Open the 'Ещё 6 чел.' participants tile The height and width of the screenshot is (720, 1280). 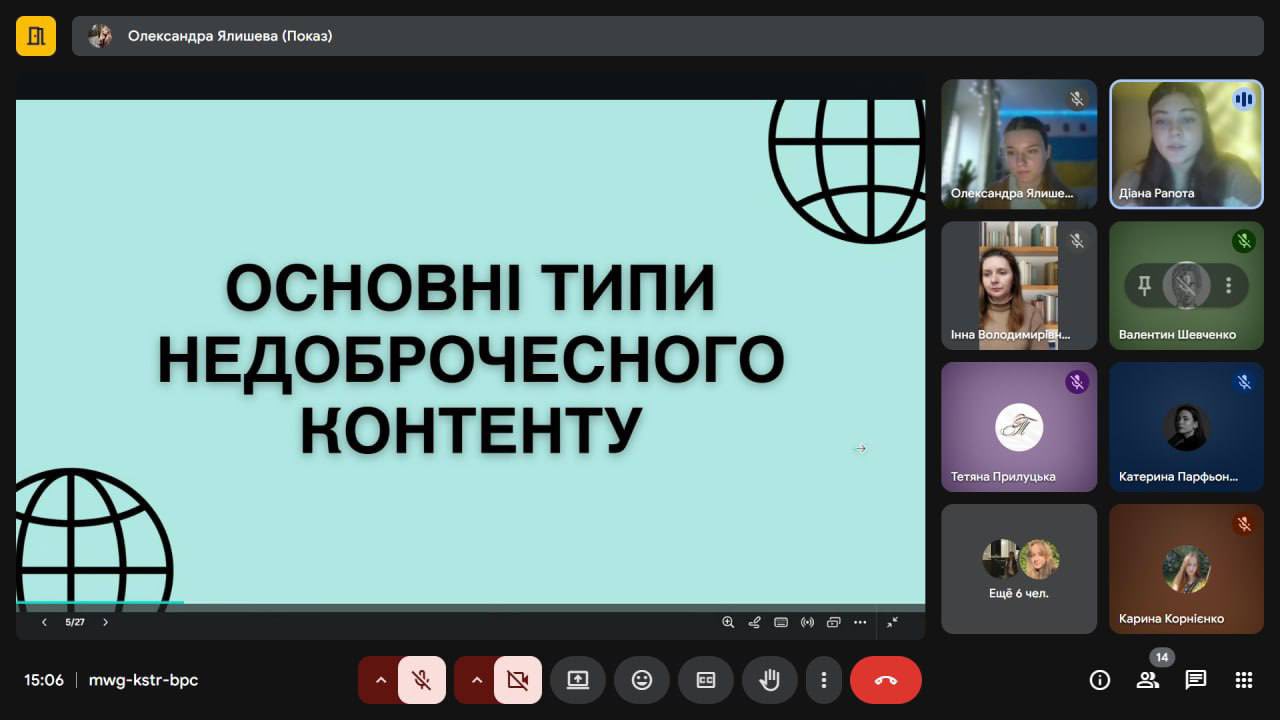tap(1018, 568)
